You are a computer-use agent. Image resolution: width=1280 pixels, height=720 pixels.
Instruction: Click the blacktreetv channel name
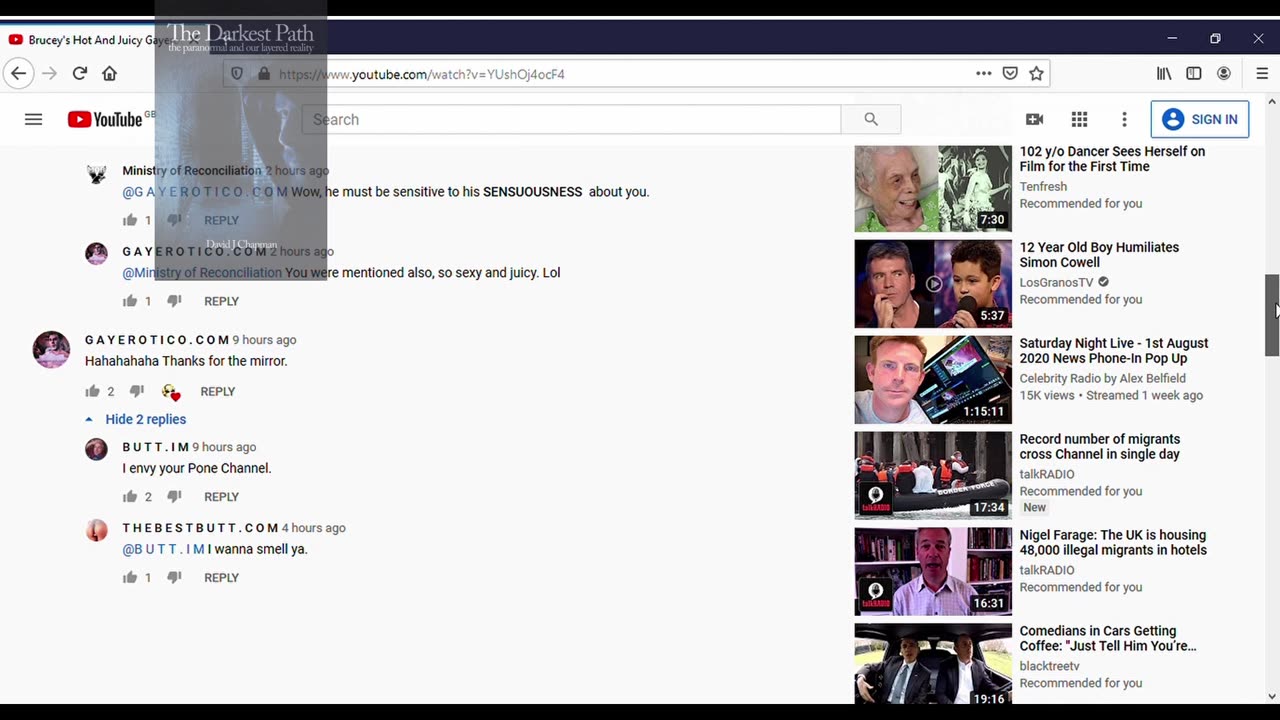pyautogui.click(x=1049, y=666)
